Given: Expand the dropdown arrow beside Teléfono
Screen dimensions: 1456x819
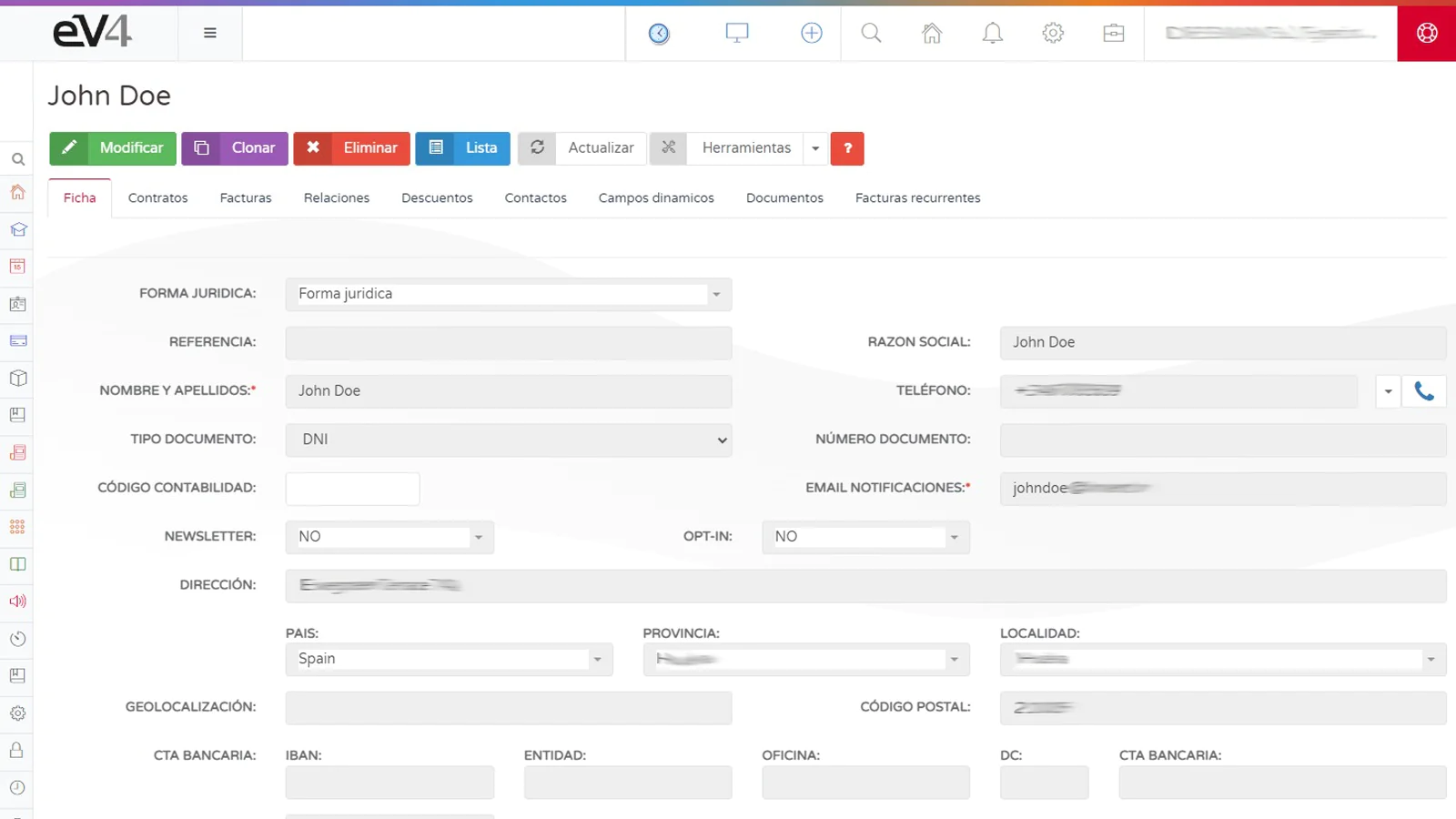Looking at the screenshot, I should [1388, 391].
